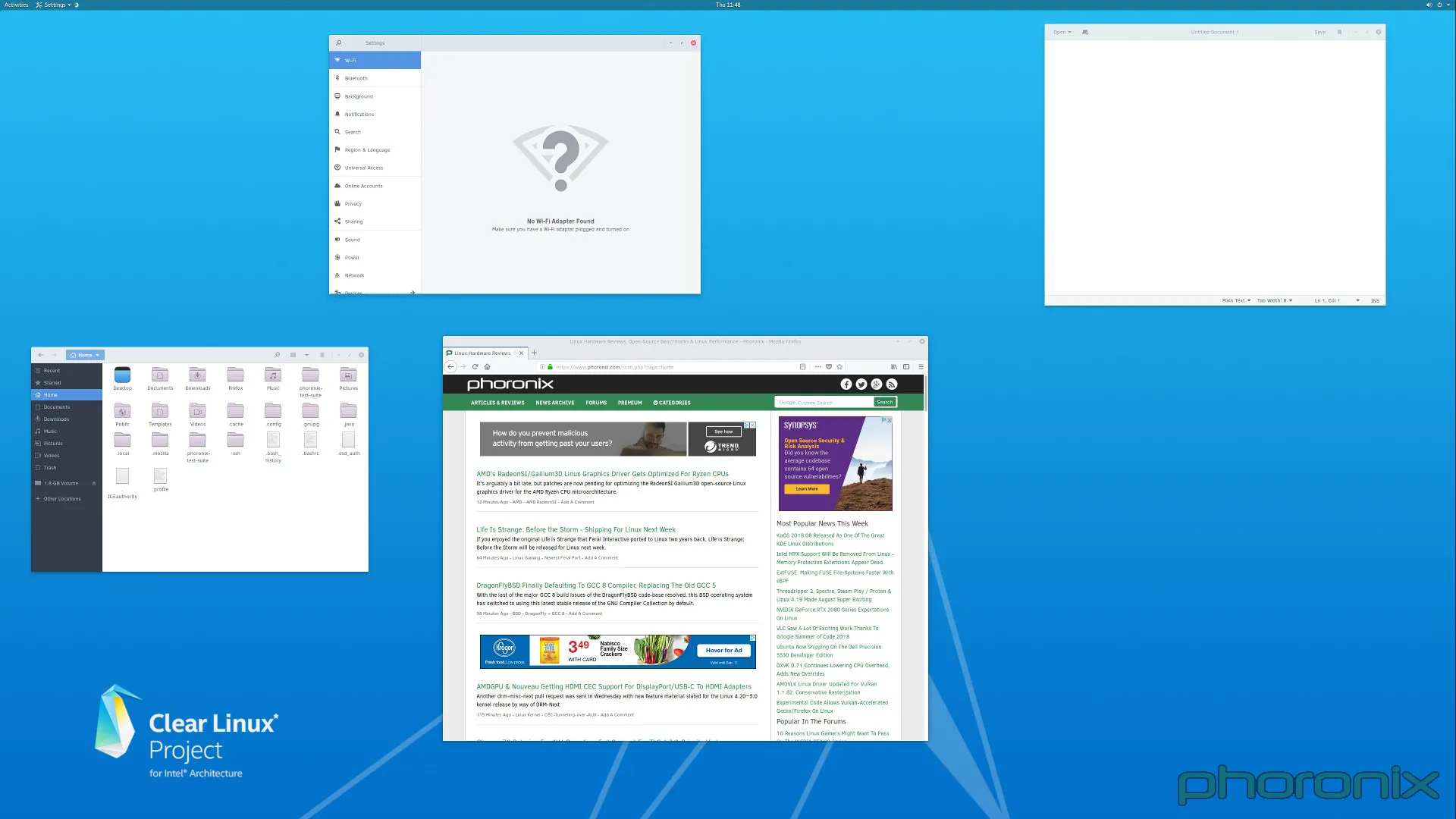Image resolution: width=1456 pixels, height=819 pixels.
Task: Eject the 1.8 GB Volume
Action: [94, 483]
